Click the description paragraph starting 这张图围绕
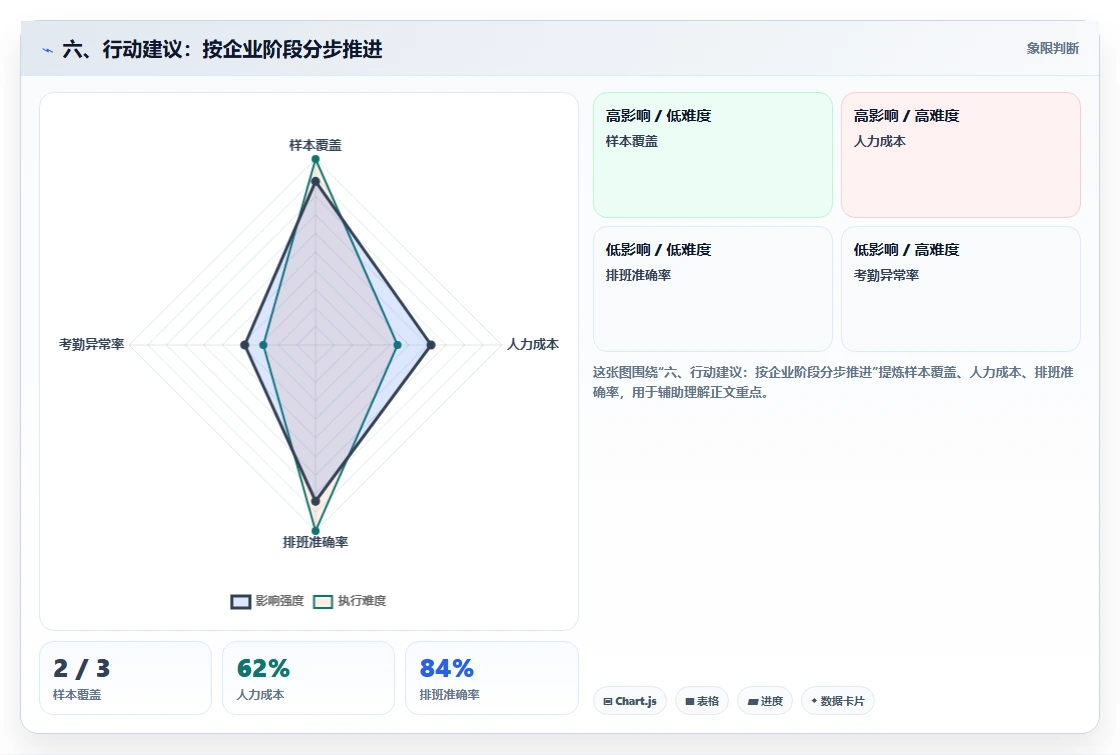Viewport: 1120px width, 755px height. tap(833, 382)
